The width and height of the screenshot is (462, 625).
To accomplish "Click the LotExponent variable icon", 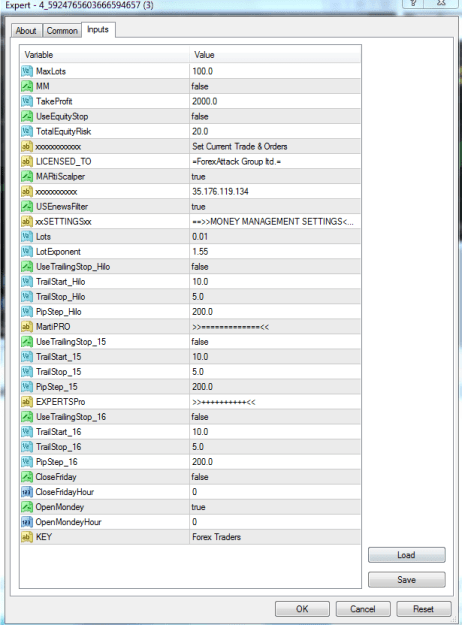I will [x=27, y=252].
